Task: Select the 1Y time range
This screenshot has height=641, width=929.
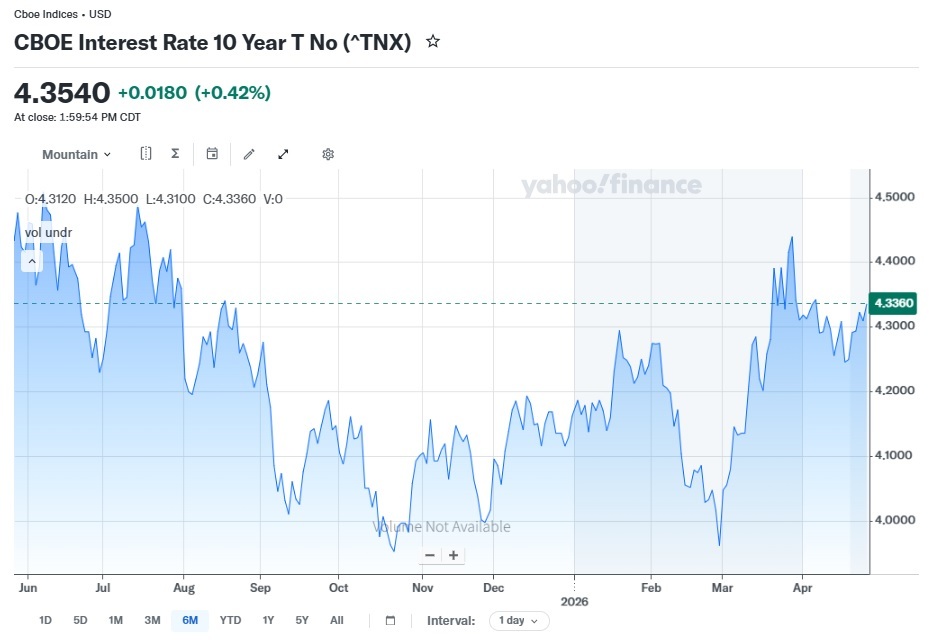Action: [x=268, y=620]
